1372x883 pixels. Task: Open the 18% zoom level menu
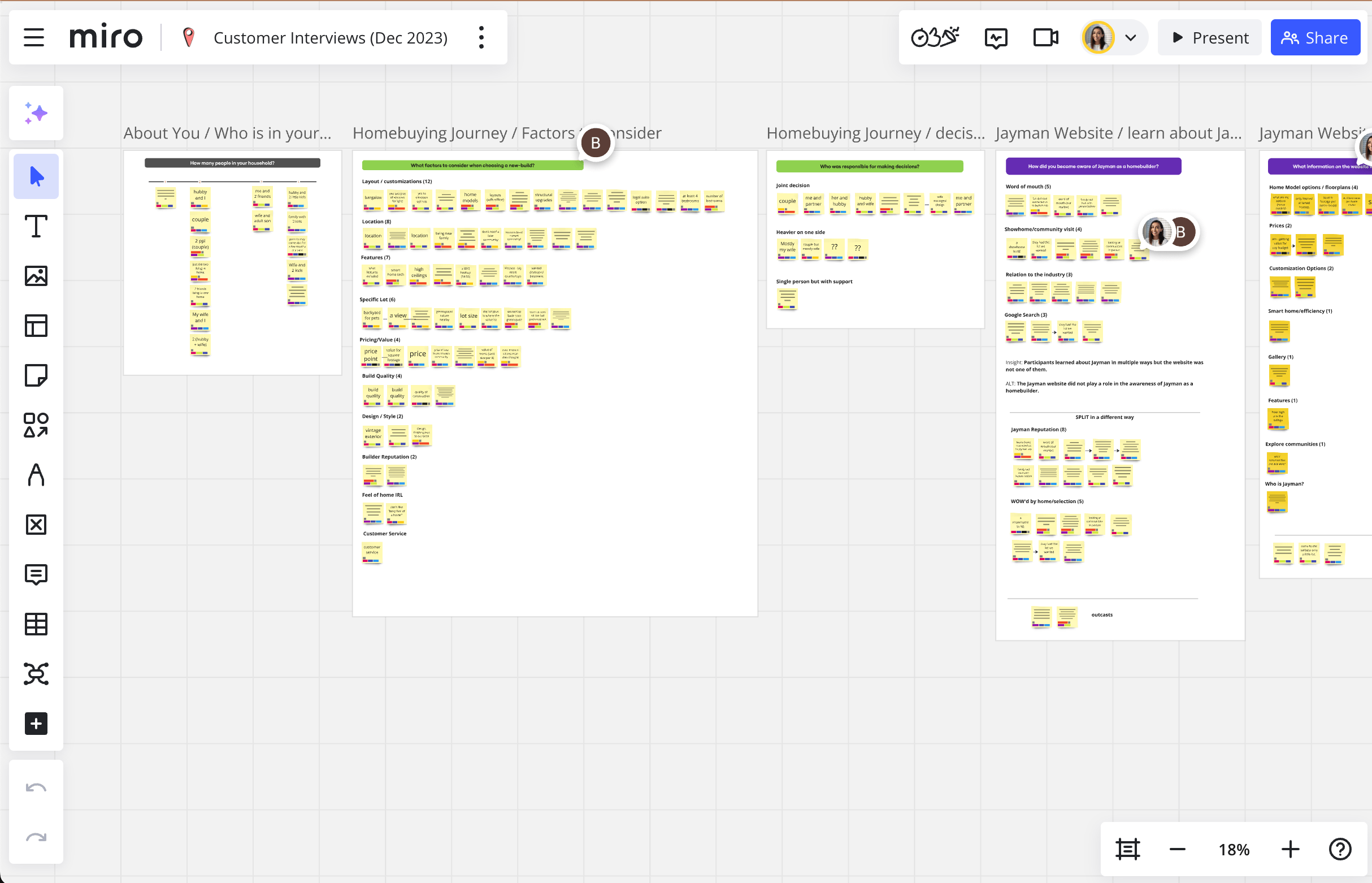[x=1234, y=849]
